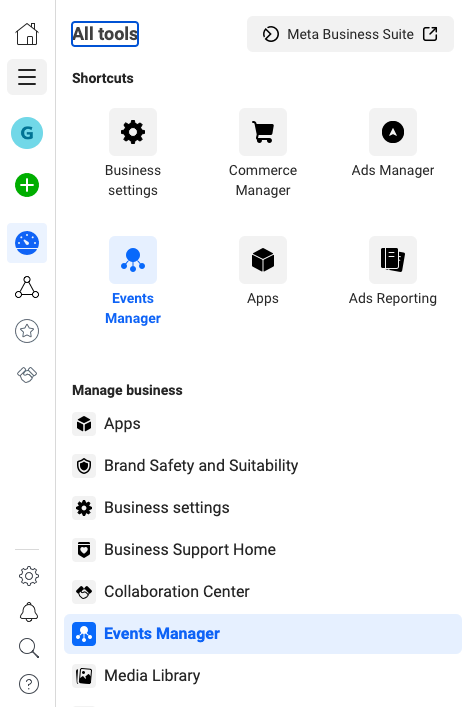Open Meta Business Suite in new tab
Image resolution: width=468 pixels, height=707 pixels.
tap(350, 34)
